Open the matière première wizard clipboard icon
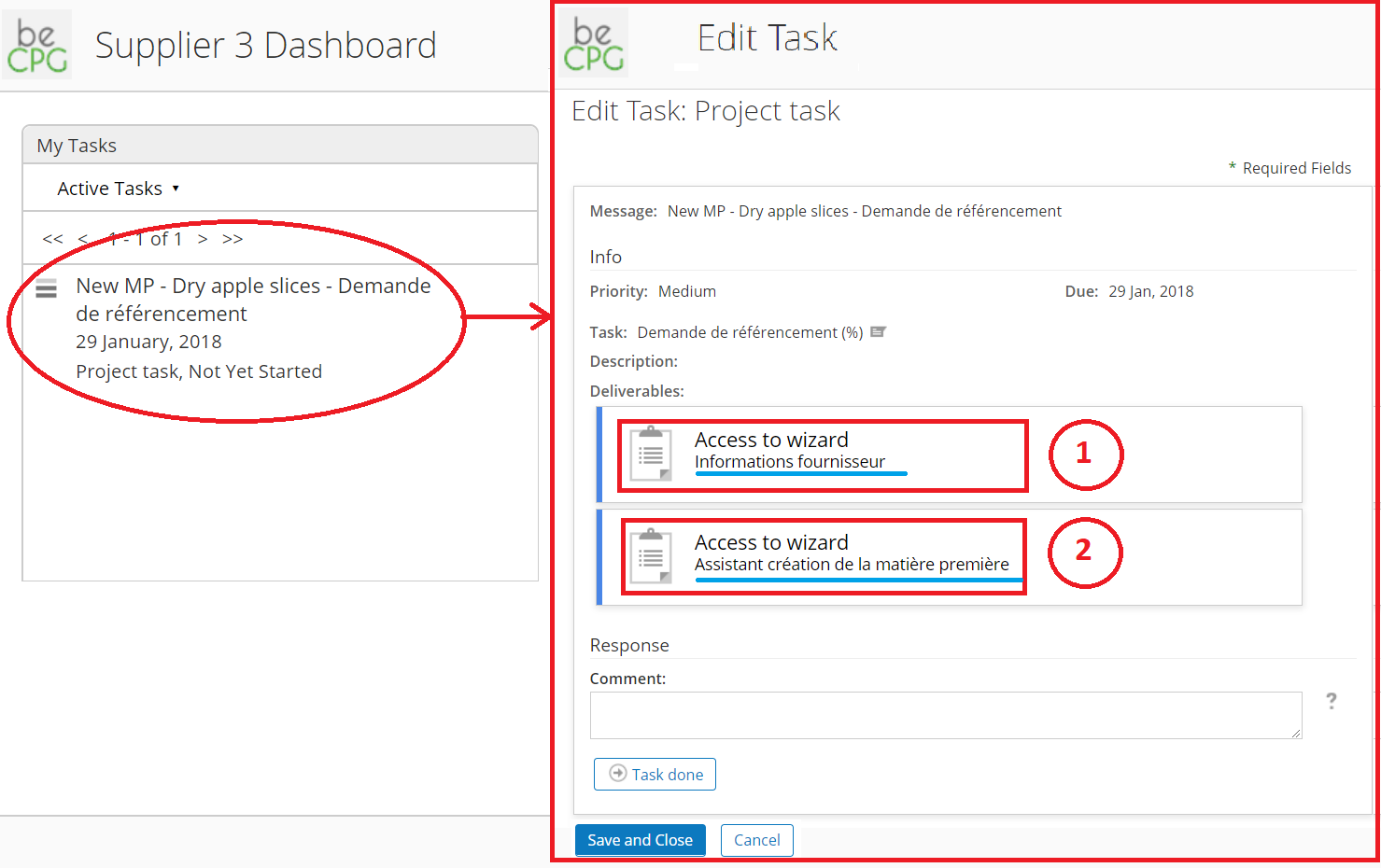 (651, 556)
